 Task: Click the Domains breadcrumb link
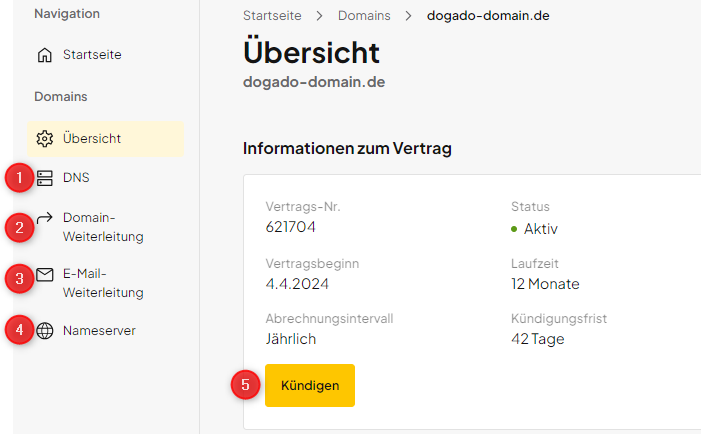tap(362, 16)
